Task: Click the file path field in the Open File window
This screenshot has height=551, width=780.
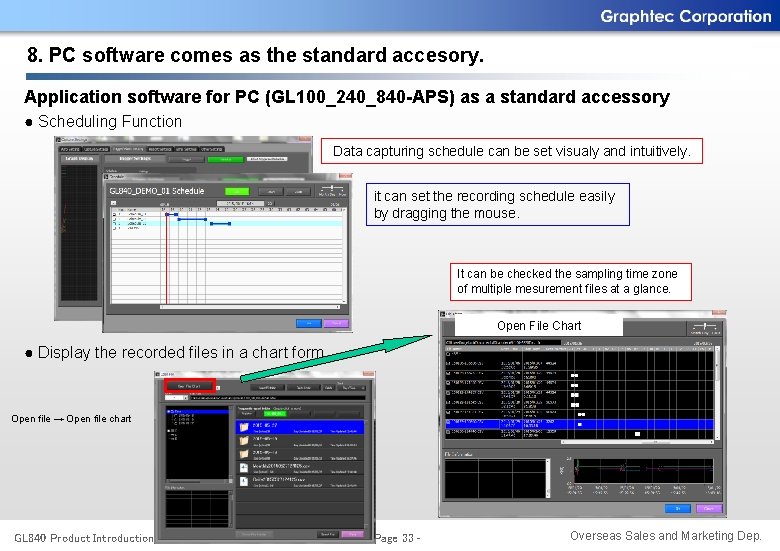Action: [x=278, y=398]
